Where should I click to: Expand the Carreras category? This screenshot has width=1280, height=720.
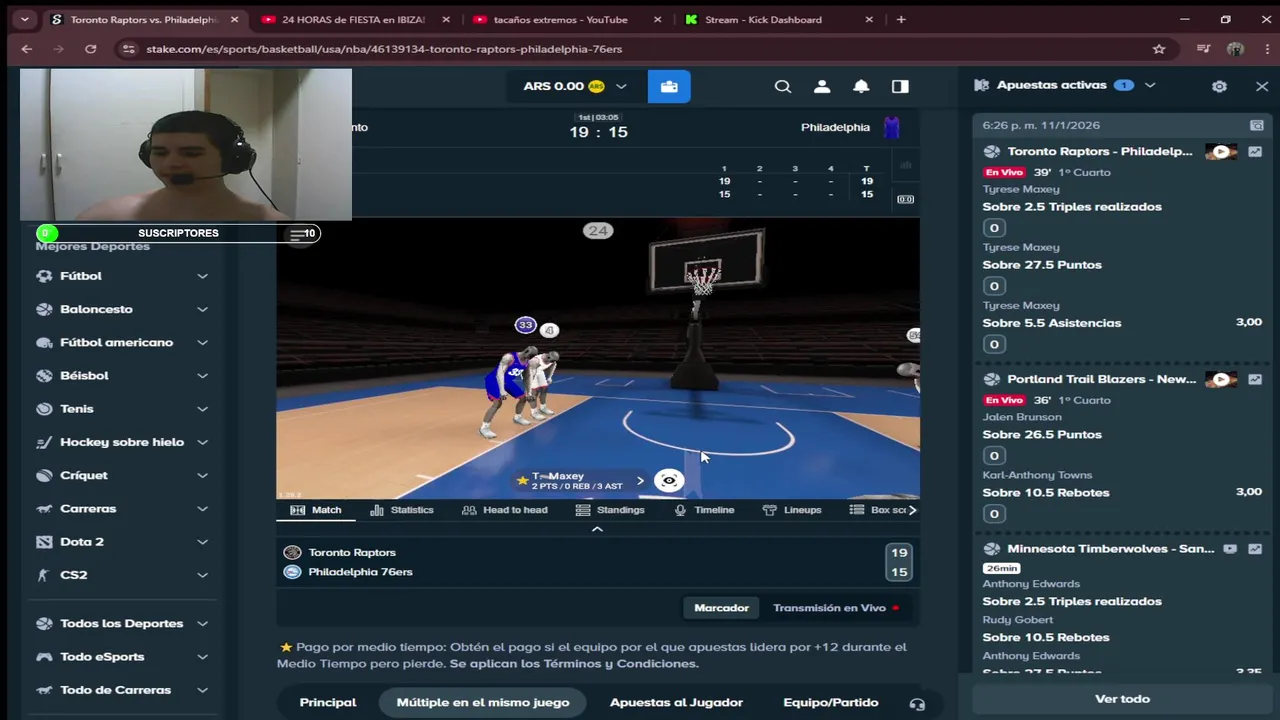point(202,509)
